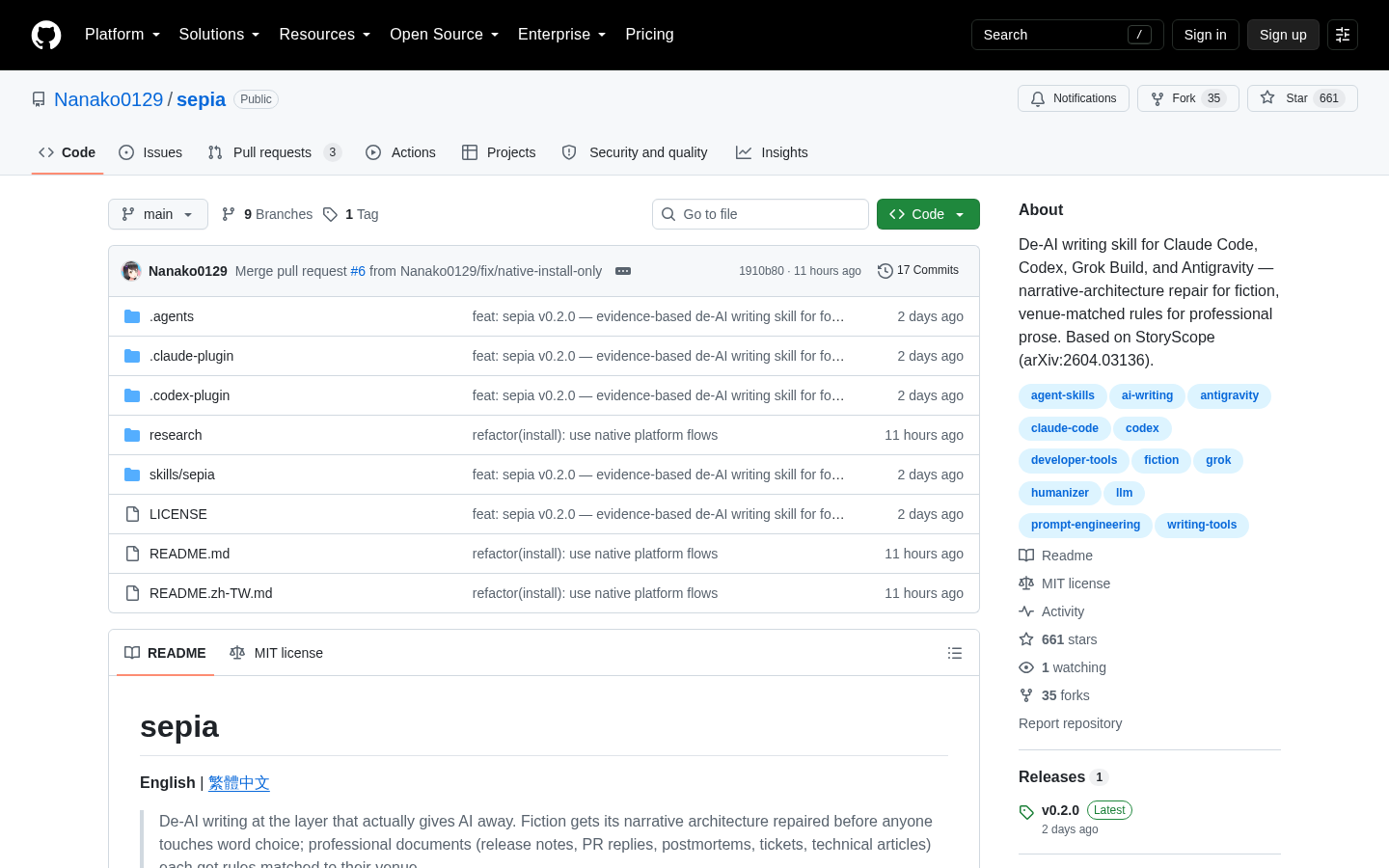Select the MIT license tab above the readme

276,653
